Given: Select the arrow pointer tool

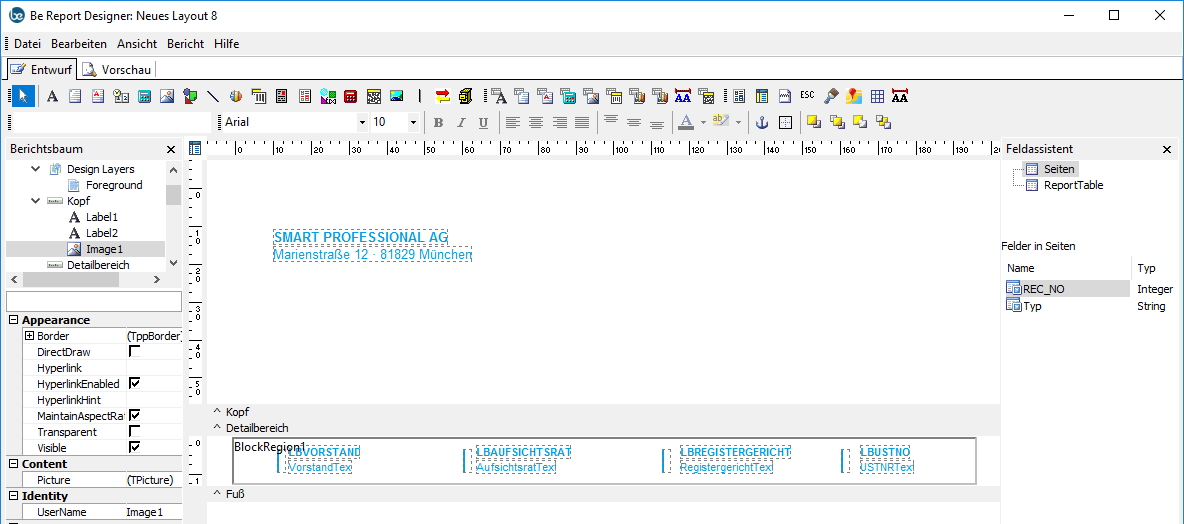Looking at the screenshot, I should tap(24, 96).
